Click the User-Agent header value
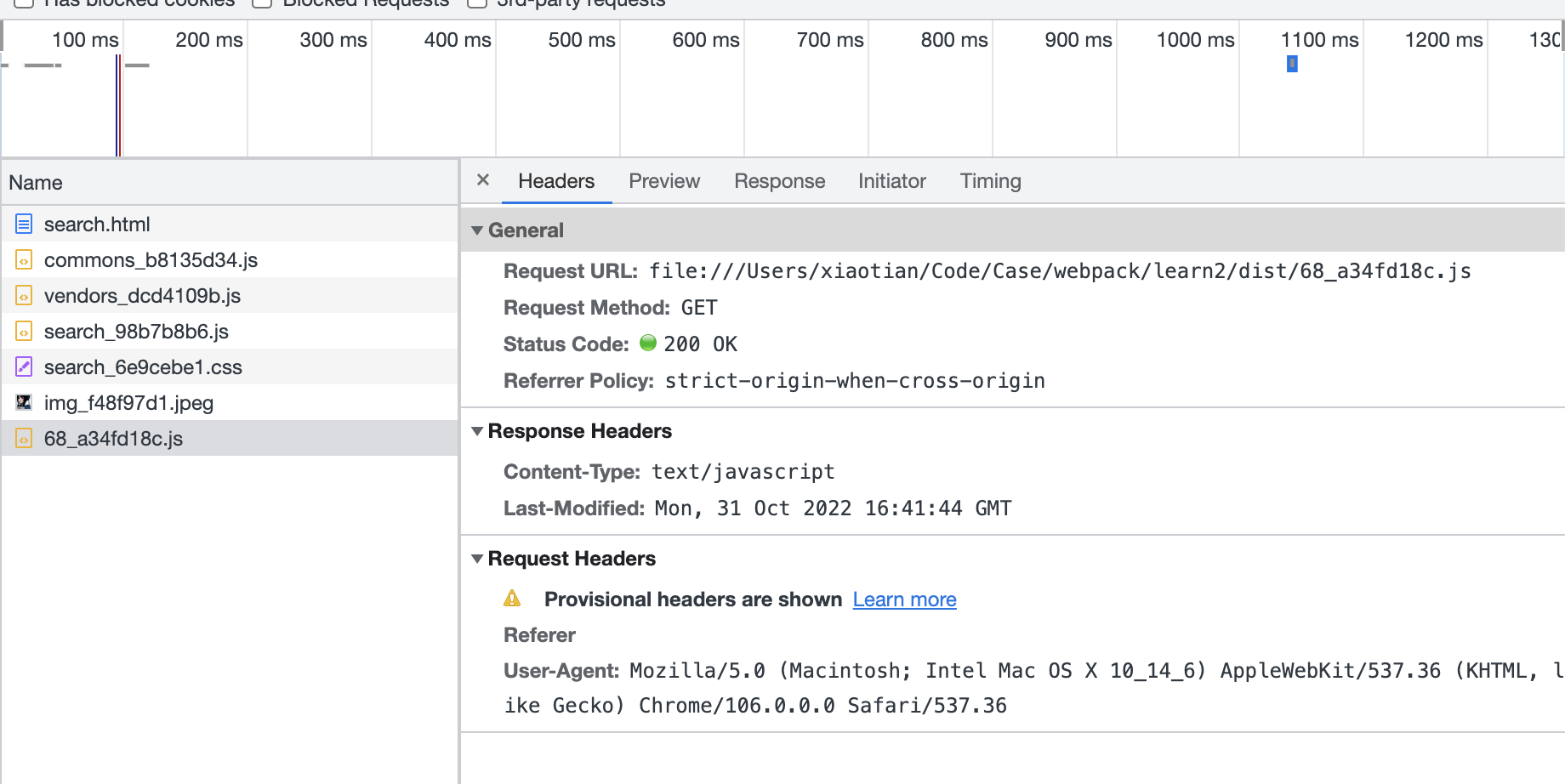 (1033, 688)
